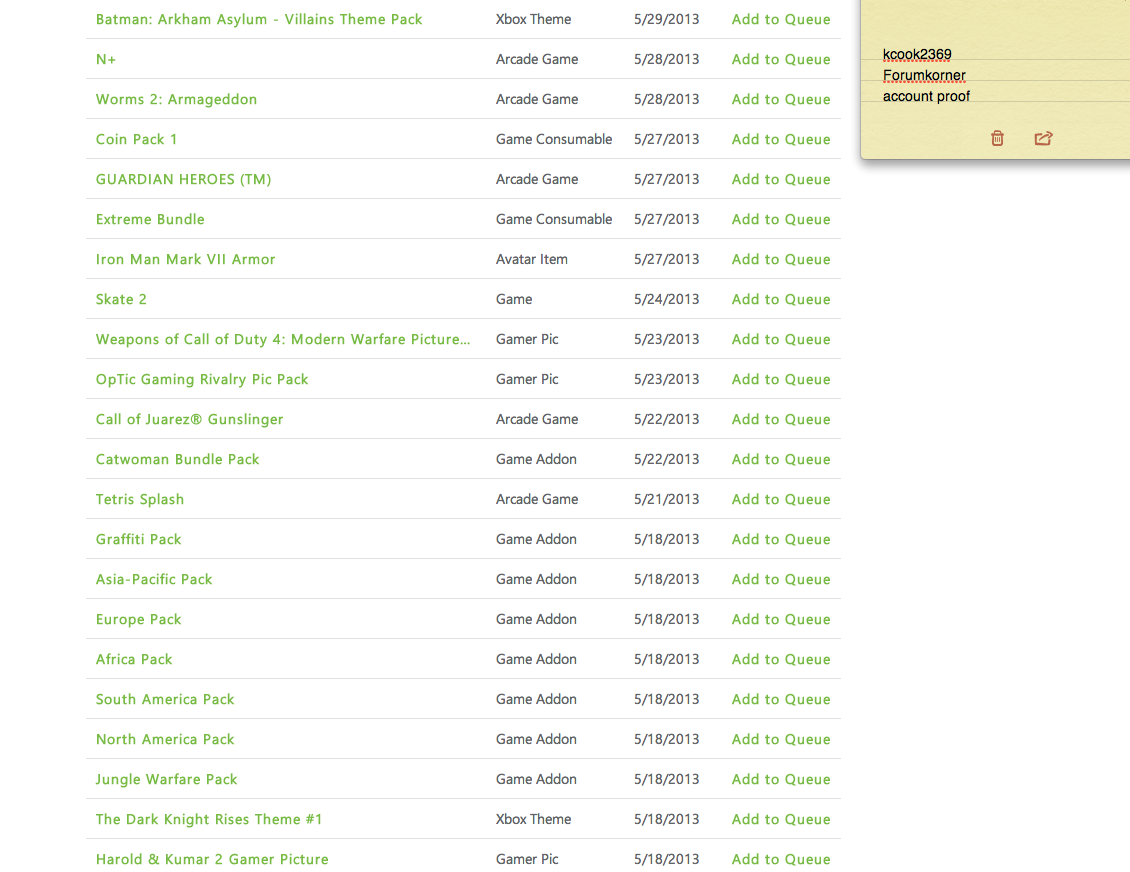Add Call of Juarez Gunslinger to queue
Image resolution: width=1130 pixels, height=872 pixels.
tap(781, 419)
